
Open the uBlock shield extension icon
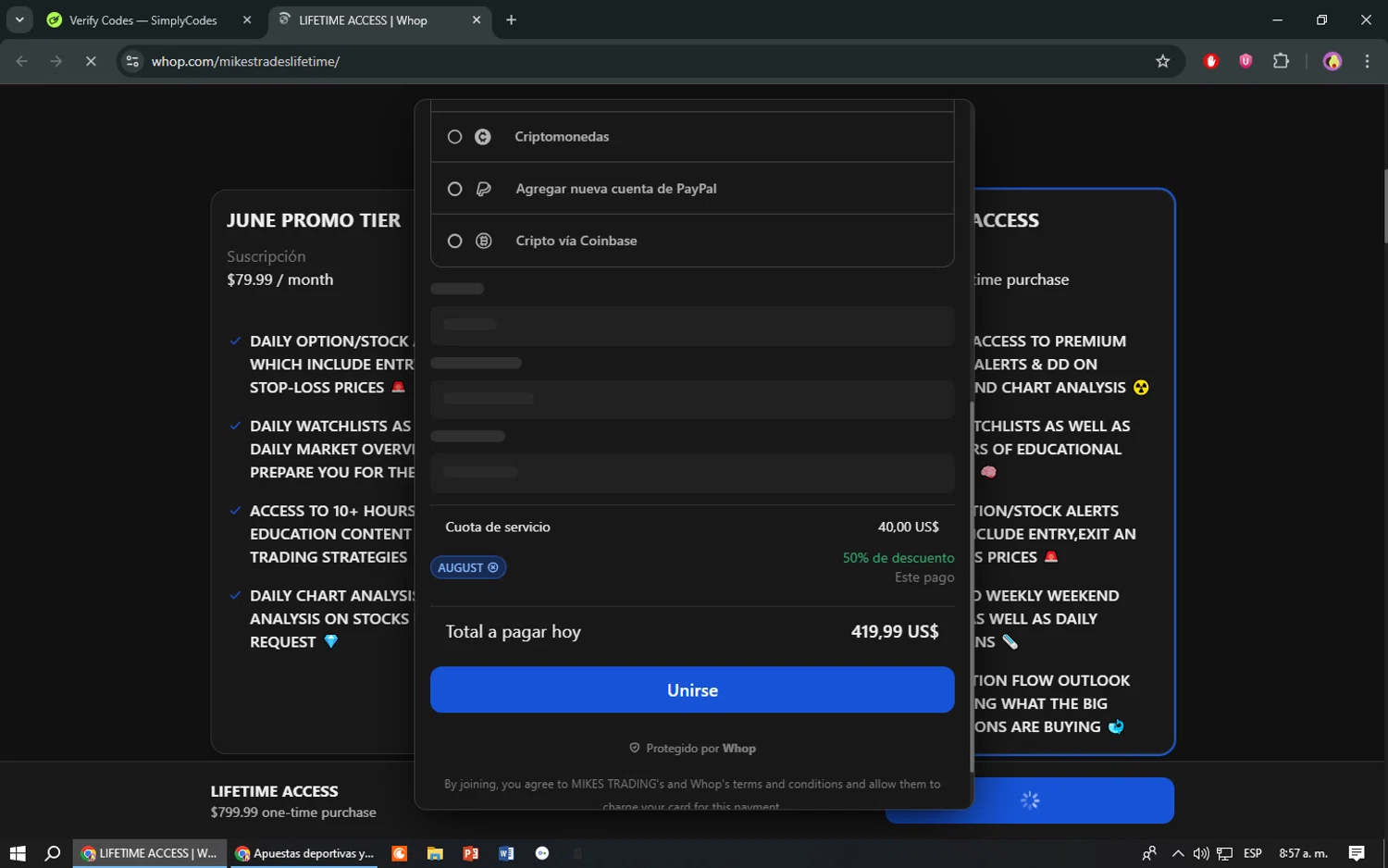coord(1245,61)
